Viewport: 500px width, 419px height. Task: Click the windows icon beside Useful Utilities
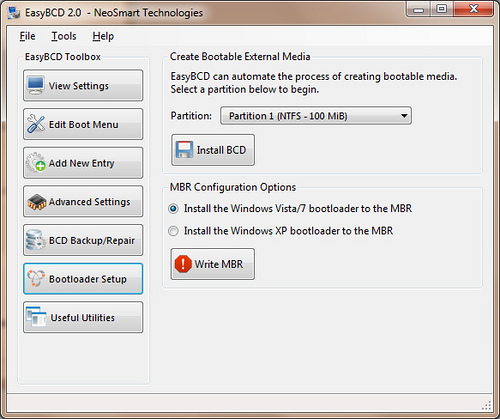[x=36, y=317]
